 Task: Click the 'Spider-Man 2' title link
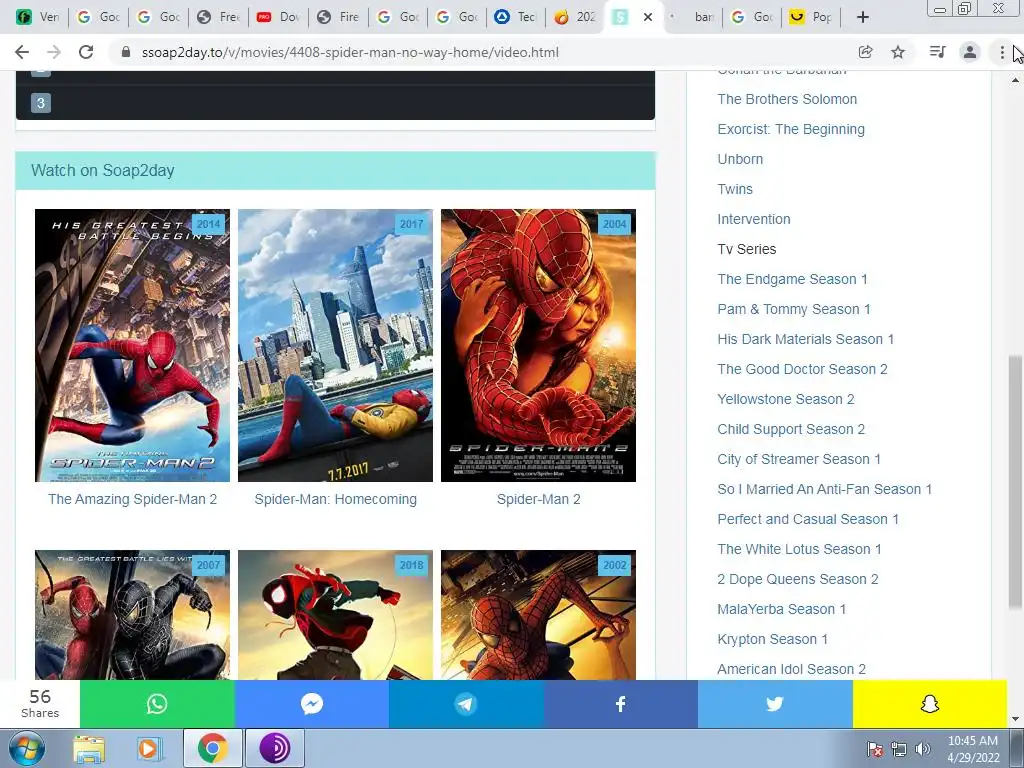(x=539, y=500)
